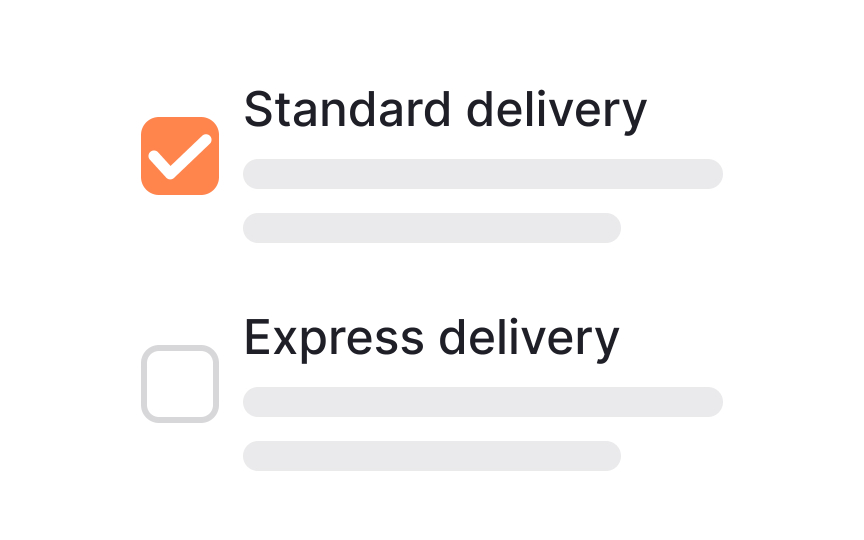Image resolution: width=864 pixels, height=540 pixels.
Task: Enable the Express delivery checkbox
Action: tap(180, 384)
